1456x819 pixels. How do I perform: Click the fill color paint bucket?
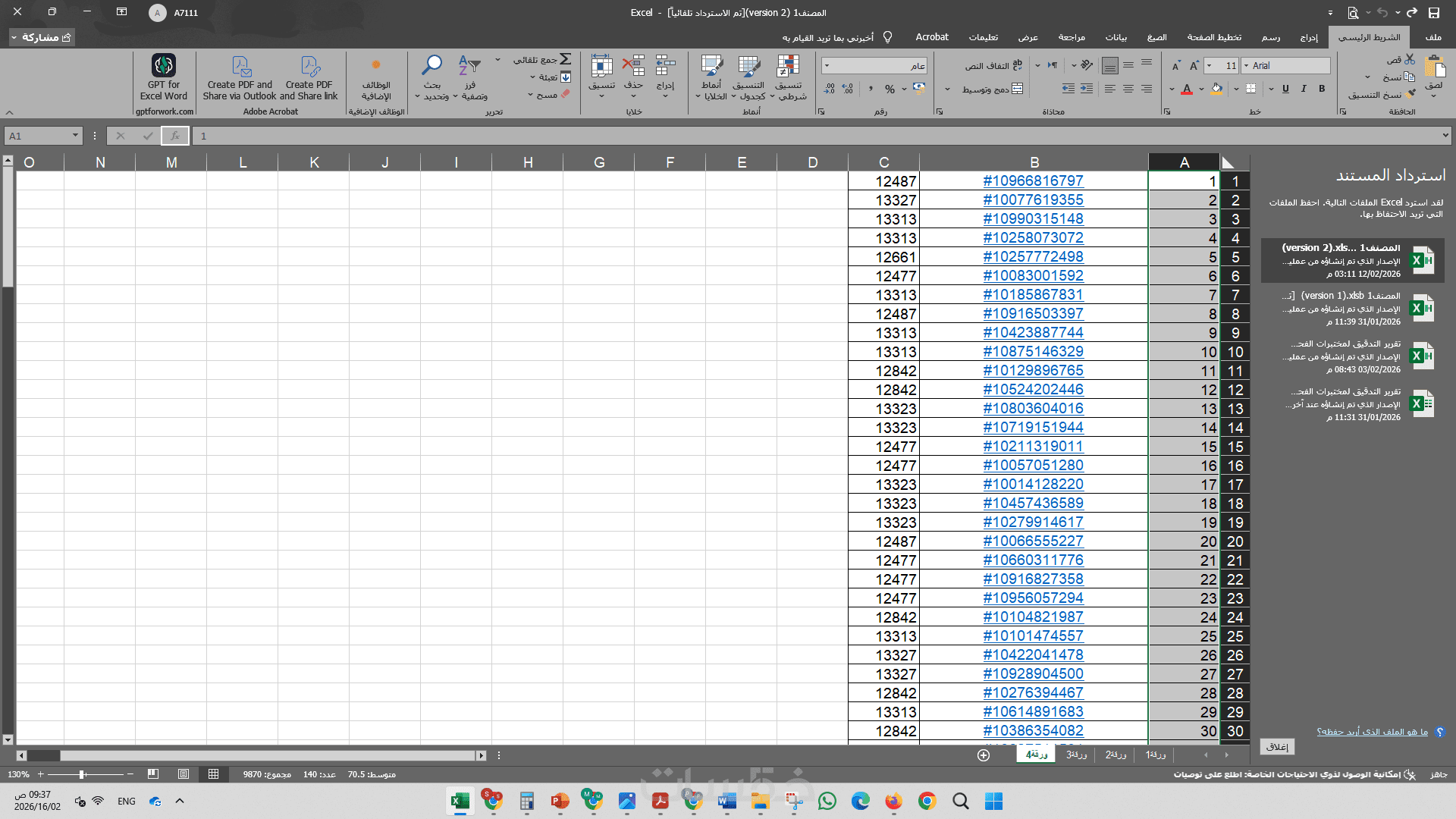[1216, 89]
